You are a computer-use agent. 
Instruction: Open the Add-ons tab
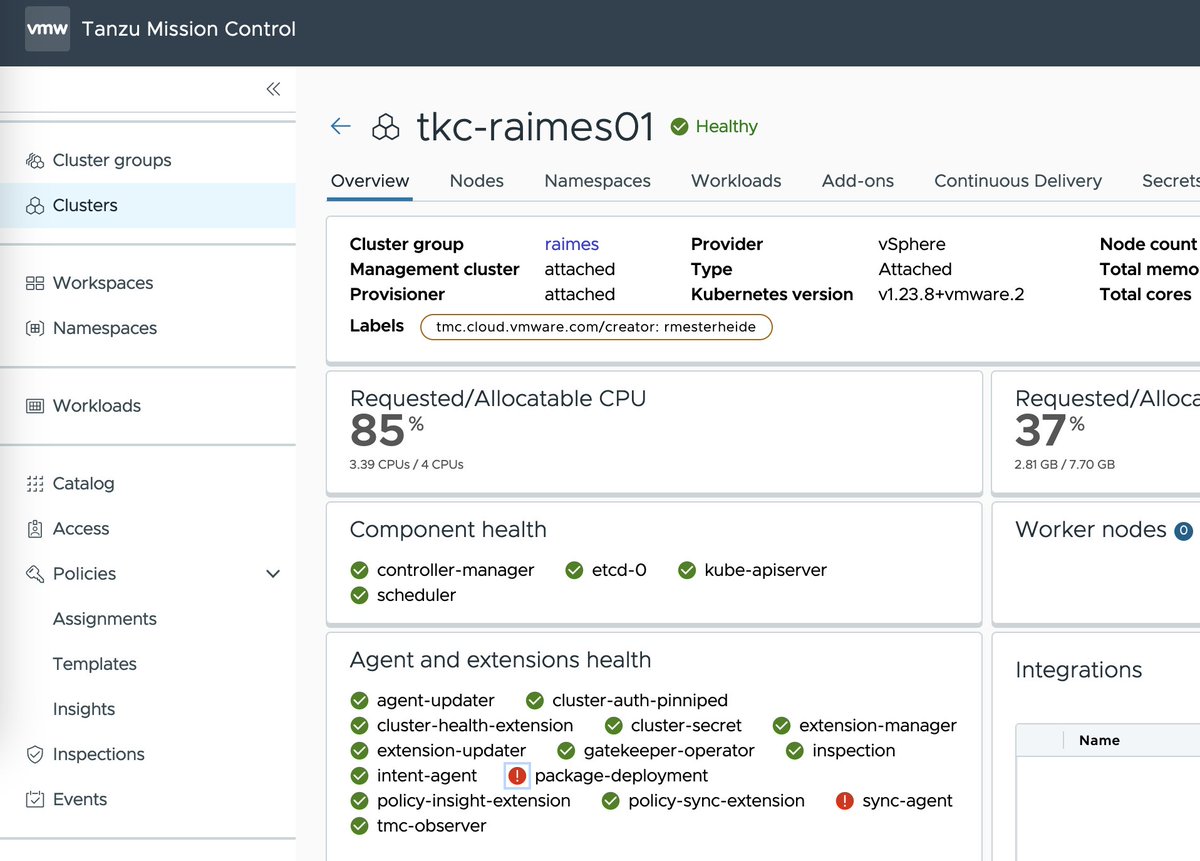coord(858,181)
